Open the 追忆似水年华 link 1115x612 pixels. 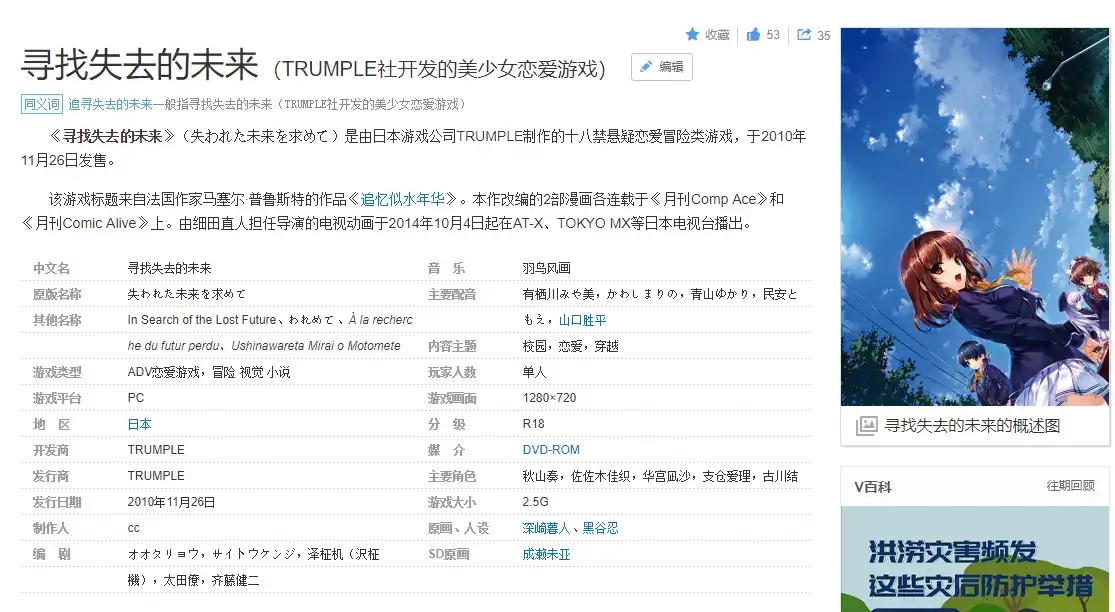coord(402,199)
